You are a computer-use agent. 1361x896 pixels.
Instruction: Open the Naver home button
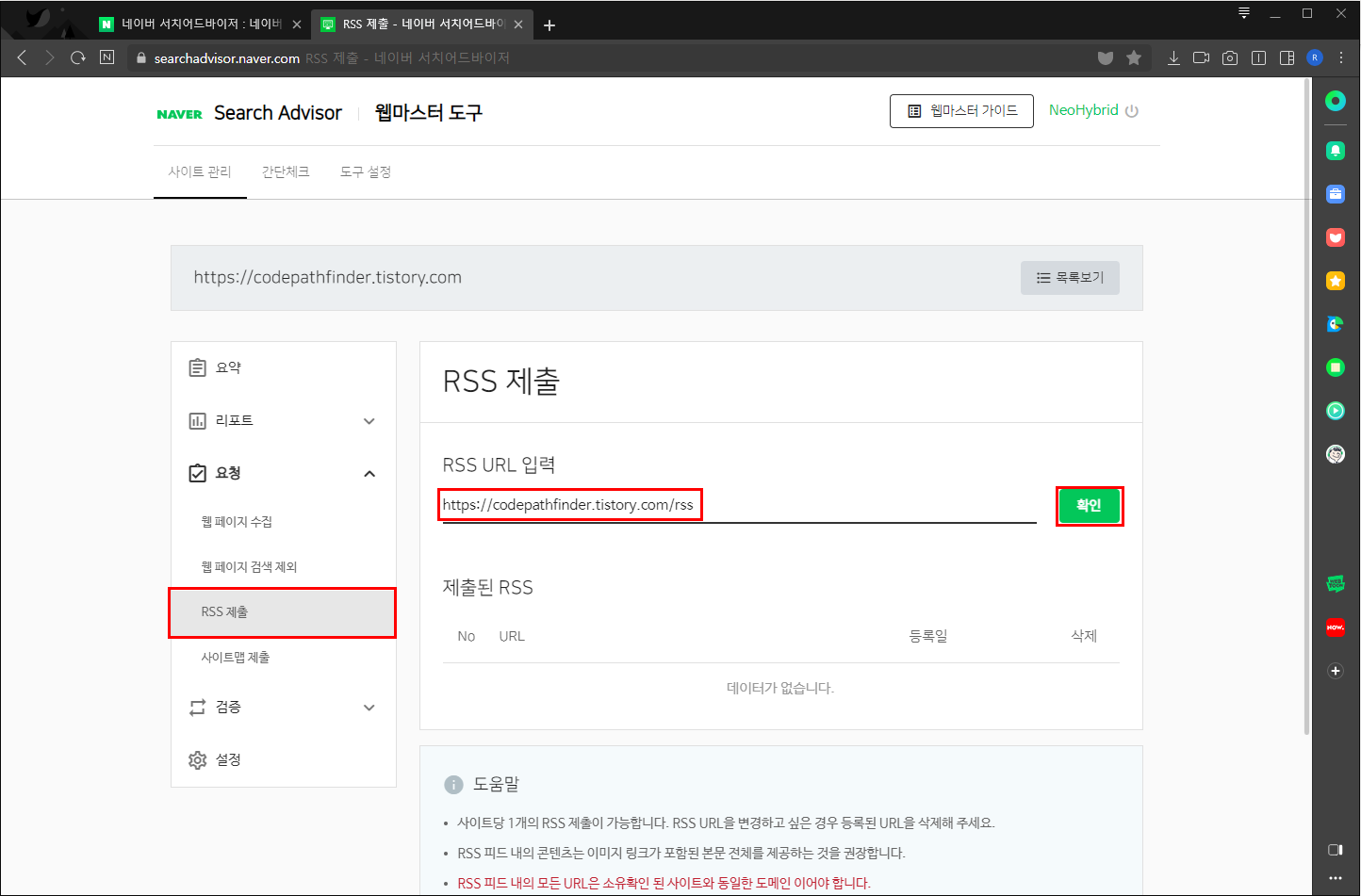[x=107, y=57]
